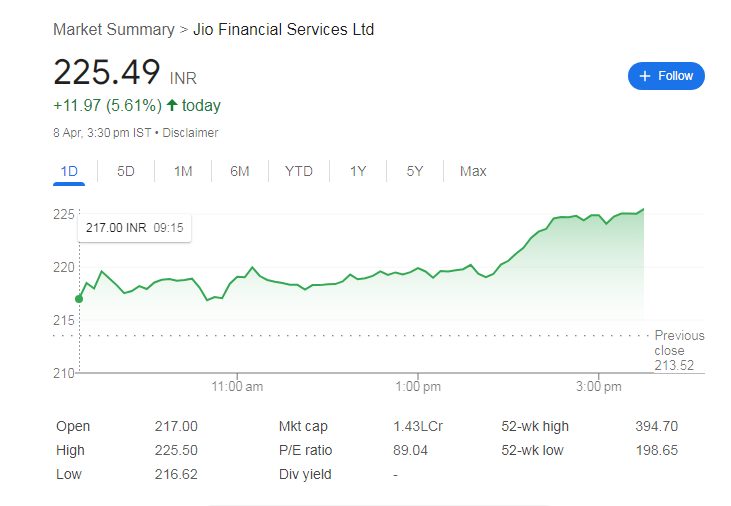The width and height of the screenshot is (731, 506).
Task: Switch to the 5D tab
Action: tap(126, 171)
